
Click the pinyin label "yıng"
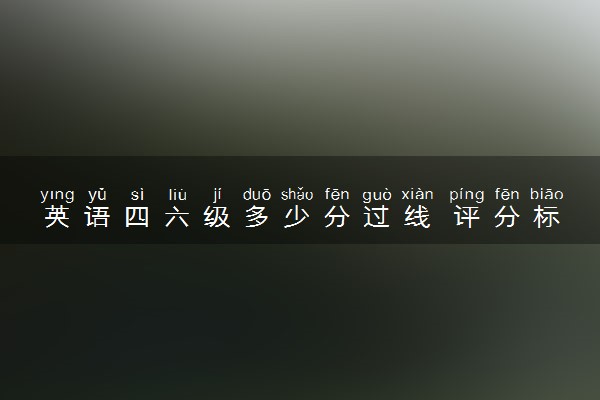pos(57,195)
